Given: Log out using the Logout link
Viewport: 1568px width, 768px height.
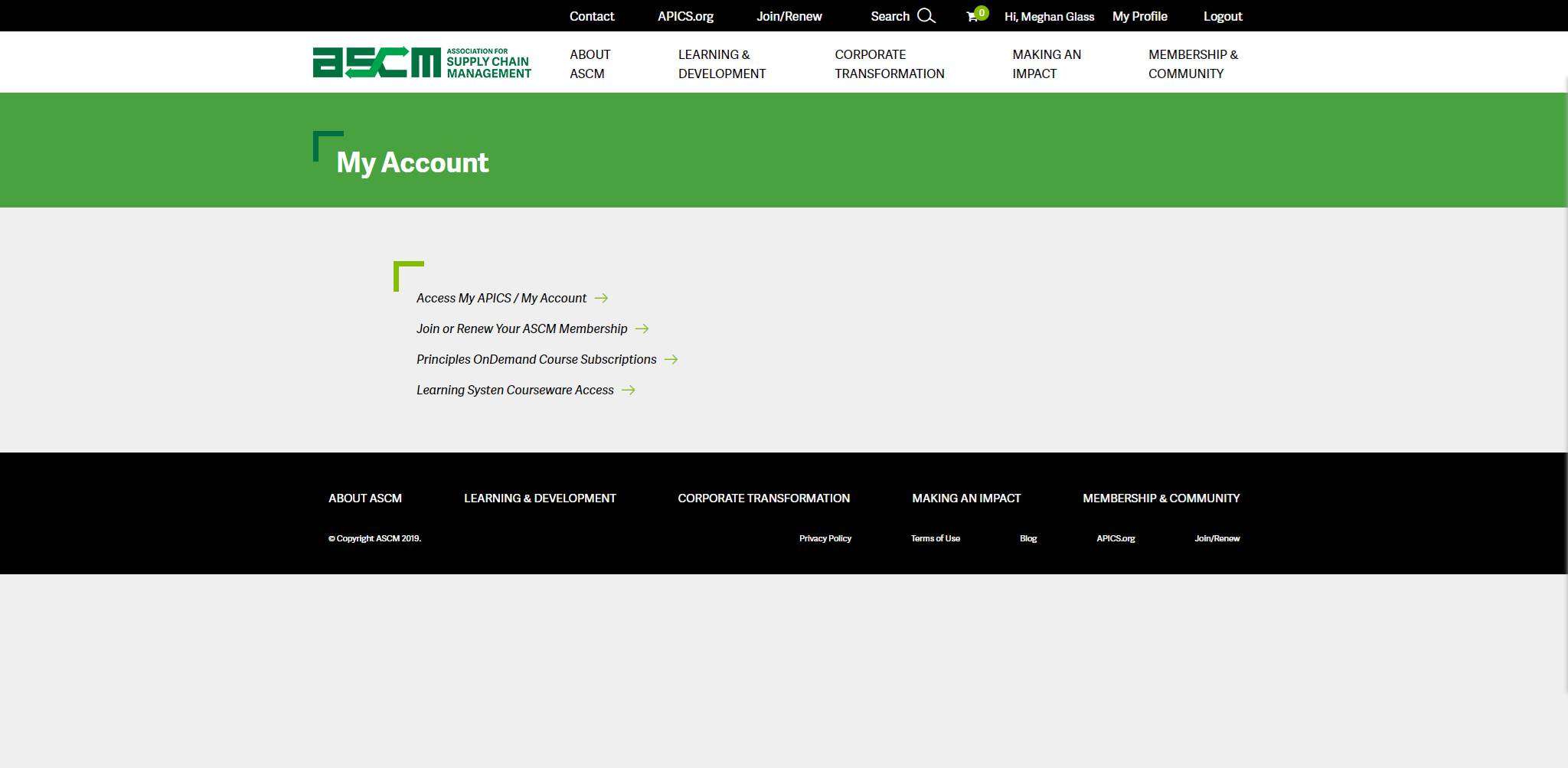Looking at the screenshot, I should pos(1222,16).
